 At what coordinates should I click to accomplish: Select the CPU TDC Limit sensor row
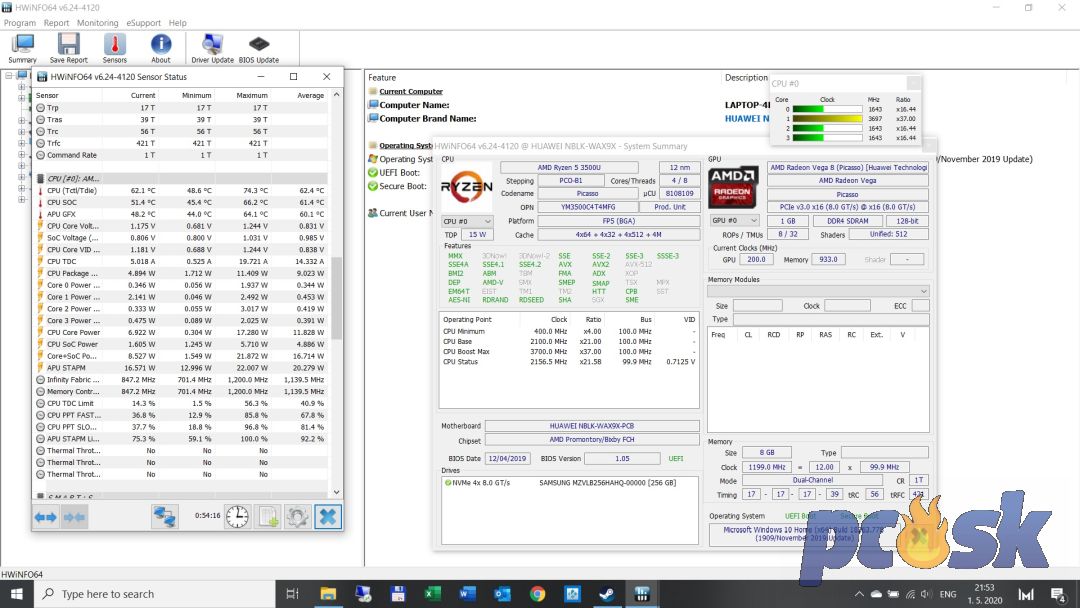click(x=180, y=403)
